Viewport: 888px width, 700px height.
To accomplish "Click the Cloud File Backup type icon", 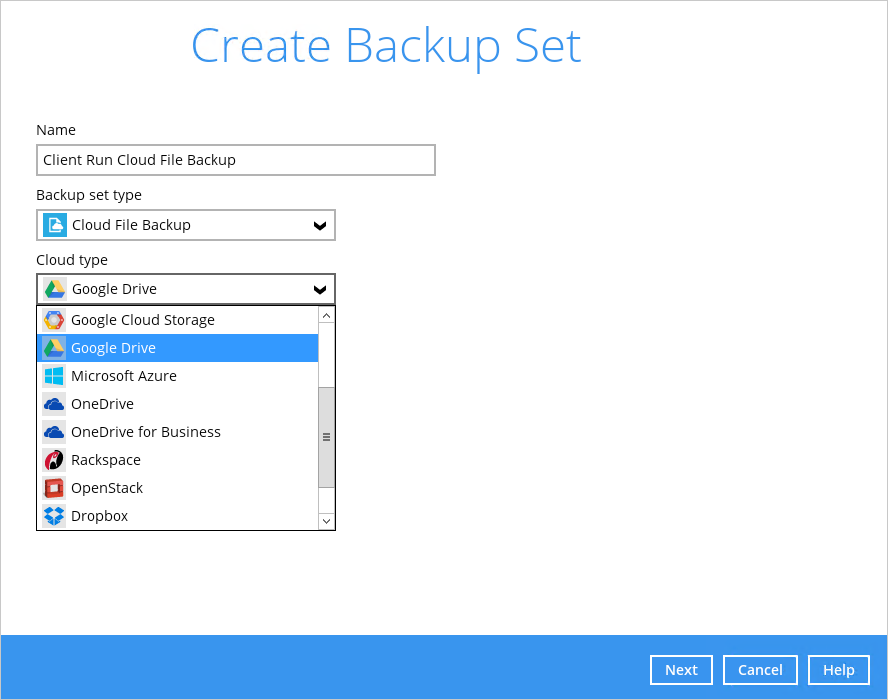I will click(x=55, y=225).
